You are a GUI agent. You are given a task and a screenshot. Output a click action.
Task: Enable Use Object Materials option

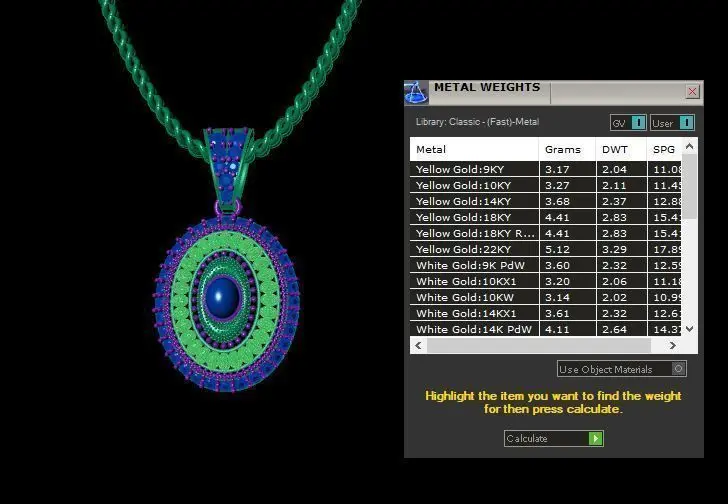678,369
